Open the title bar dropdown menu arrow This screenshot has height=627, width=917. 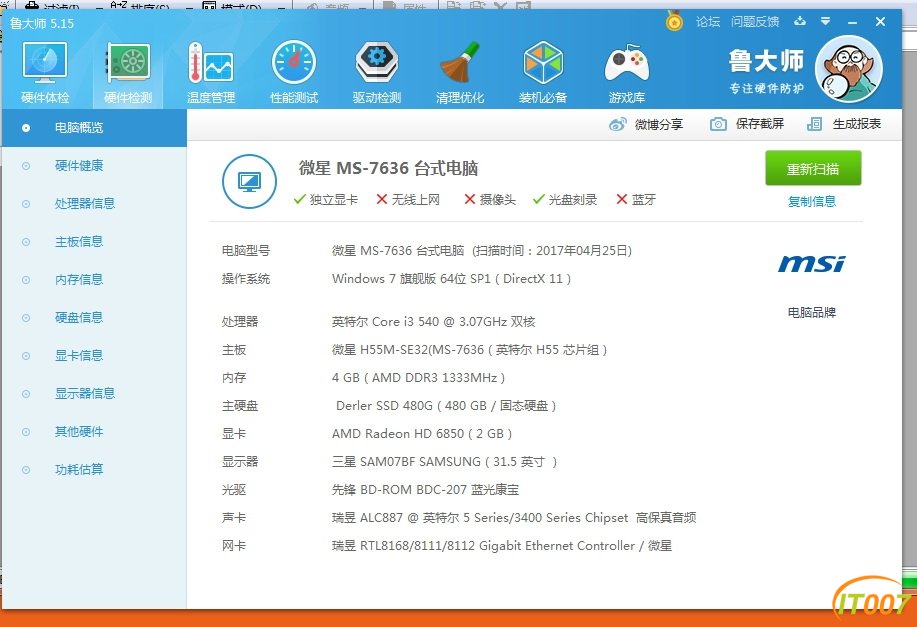pyautogui.click(x=825, y=22)
